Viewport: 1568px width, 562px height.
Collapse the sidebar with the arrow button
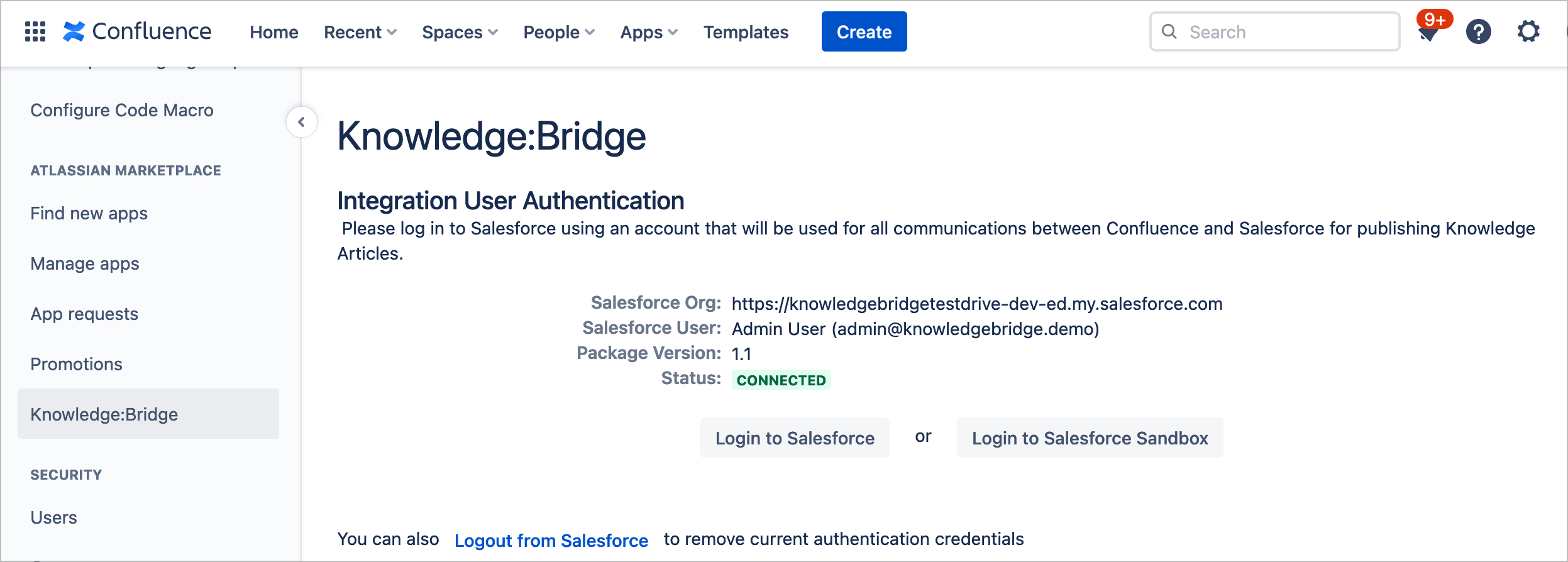pos(302,122)
